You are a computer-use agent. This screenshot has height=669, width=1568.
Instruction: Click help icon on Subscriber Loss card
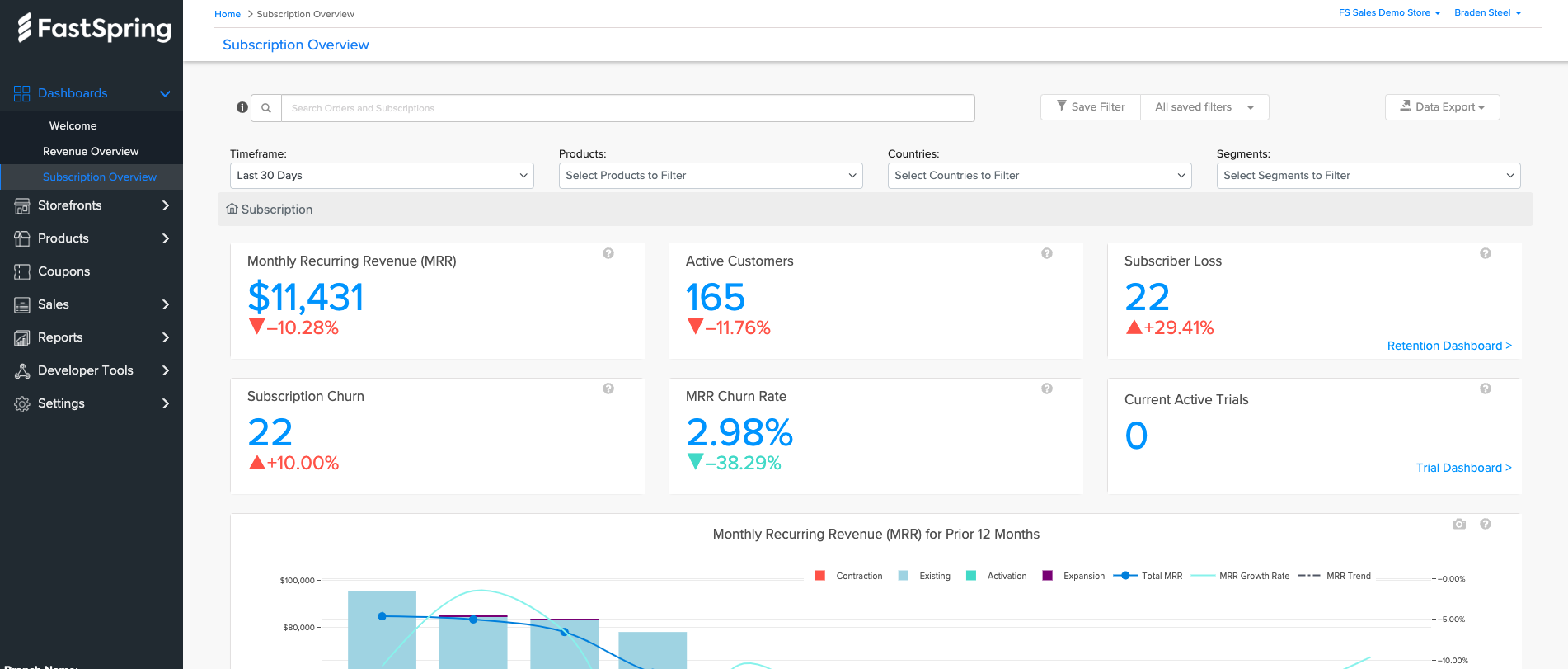(1486, 253)
